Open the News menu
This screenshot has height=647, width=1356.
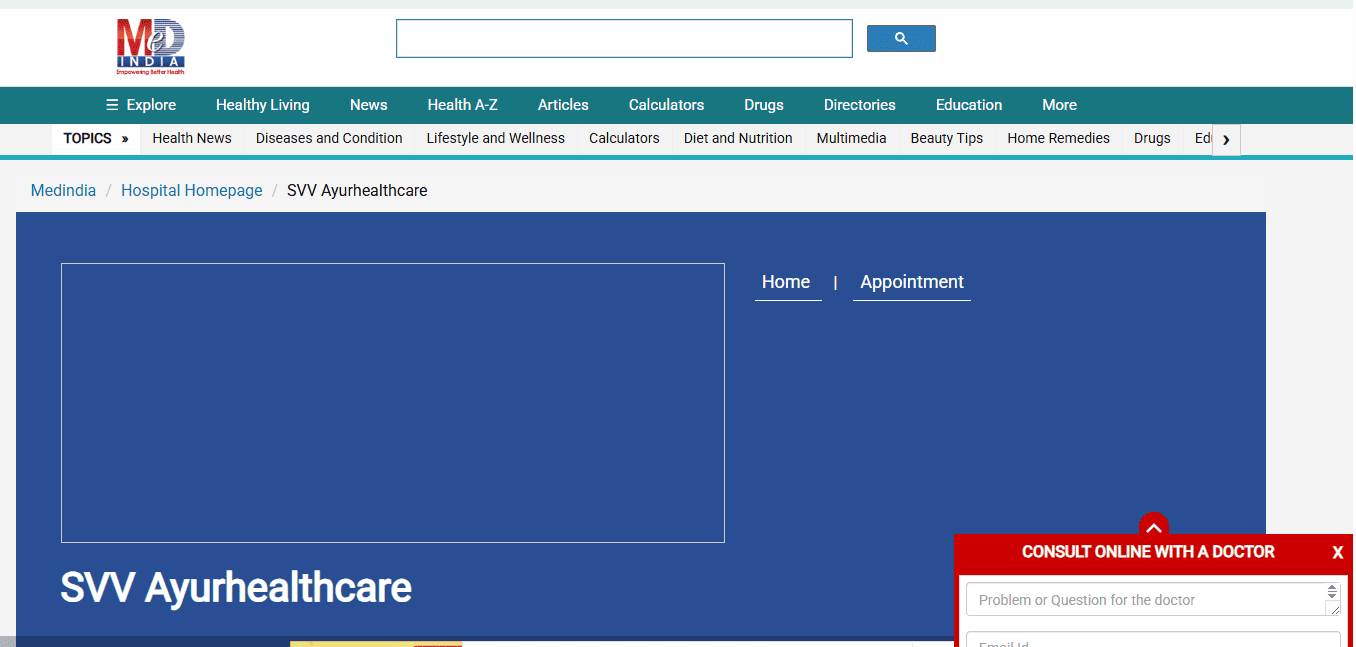[369, 105]
